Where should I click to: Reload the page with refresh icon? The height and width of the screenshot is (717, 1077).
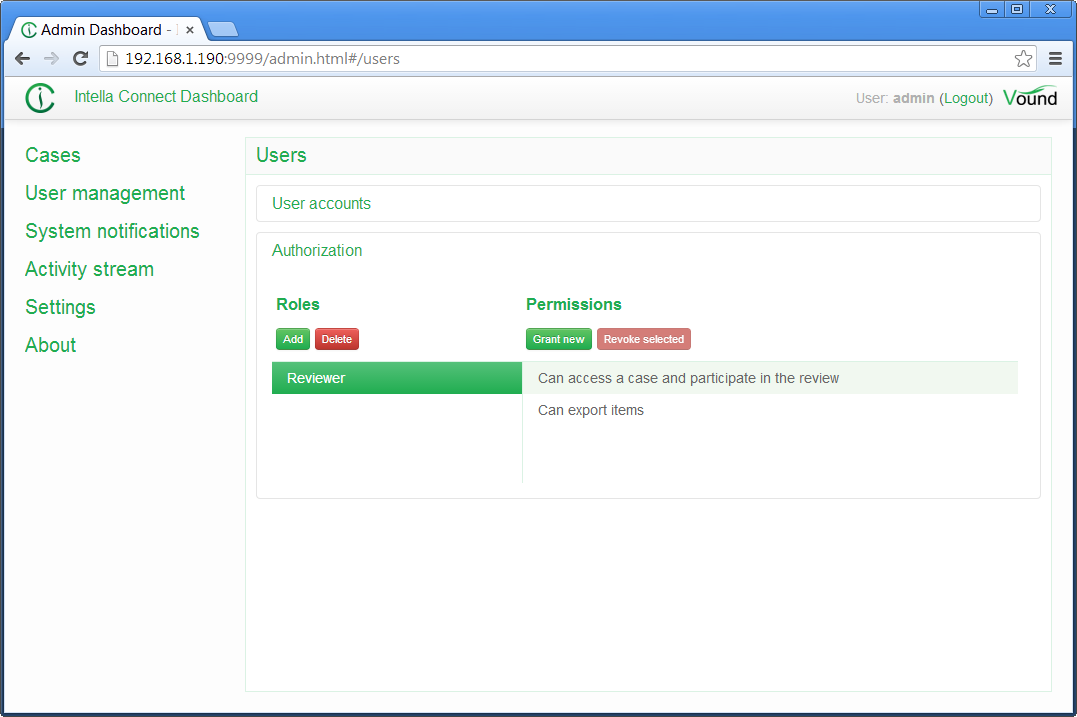pos(81,59)
